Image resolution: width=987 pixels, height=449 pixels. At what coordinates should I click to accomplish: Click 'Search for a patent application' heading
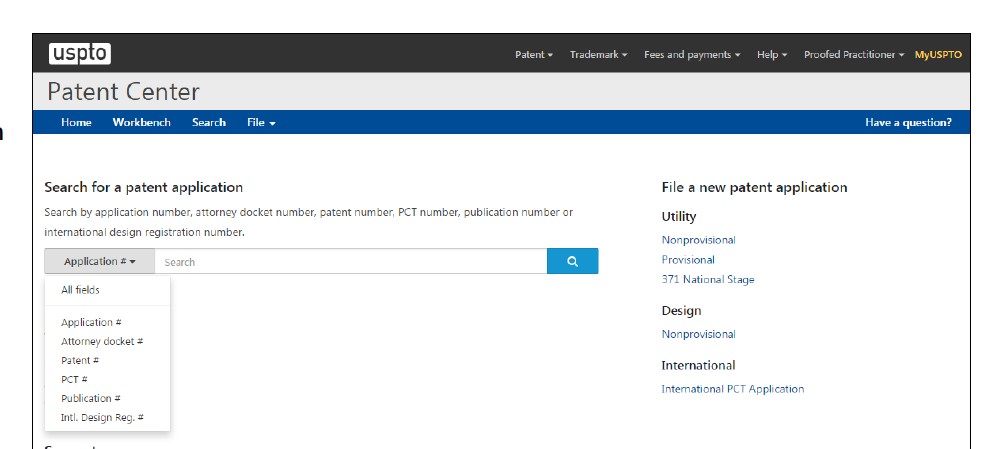[x=144, y=187]
